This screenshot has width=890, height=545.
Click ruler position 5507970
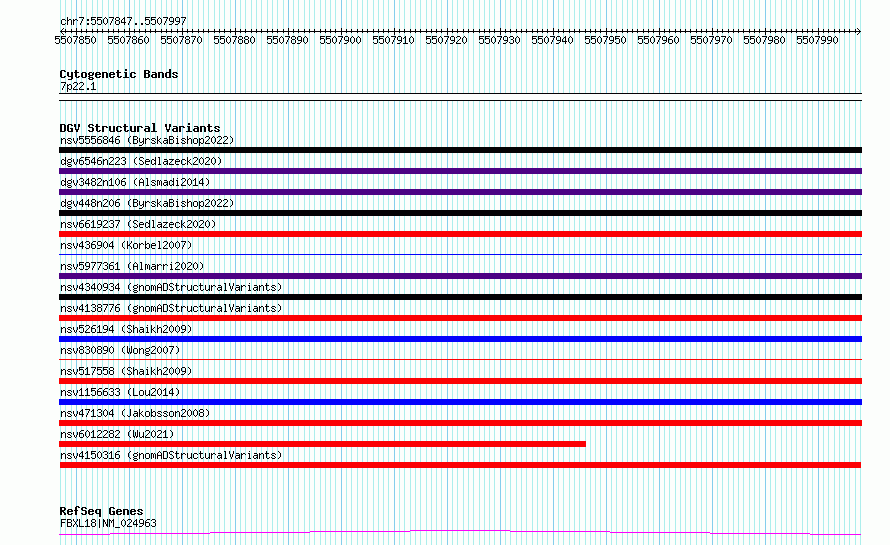click(x=711, y=40)
